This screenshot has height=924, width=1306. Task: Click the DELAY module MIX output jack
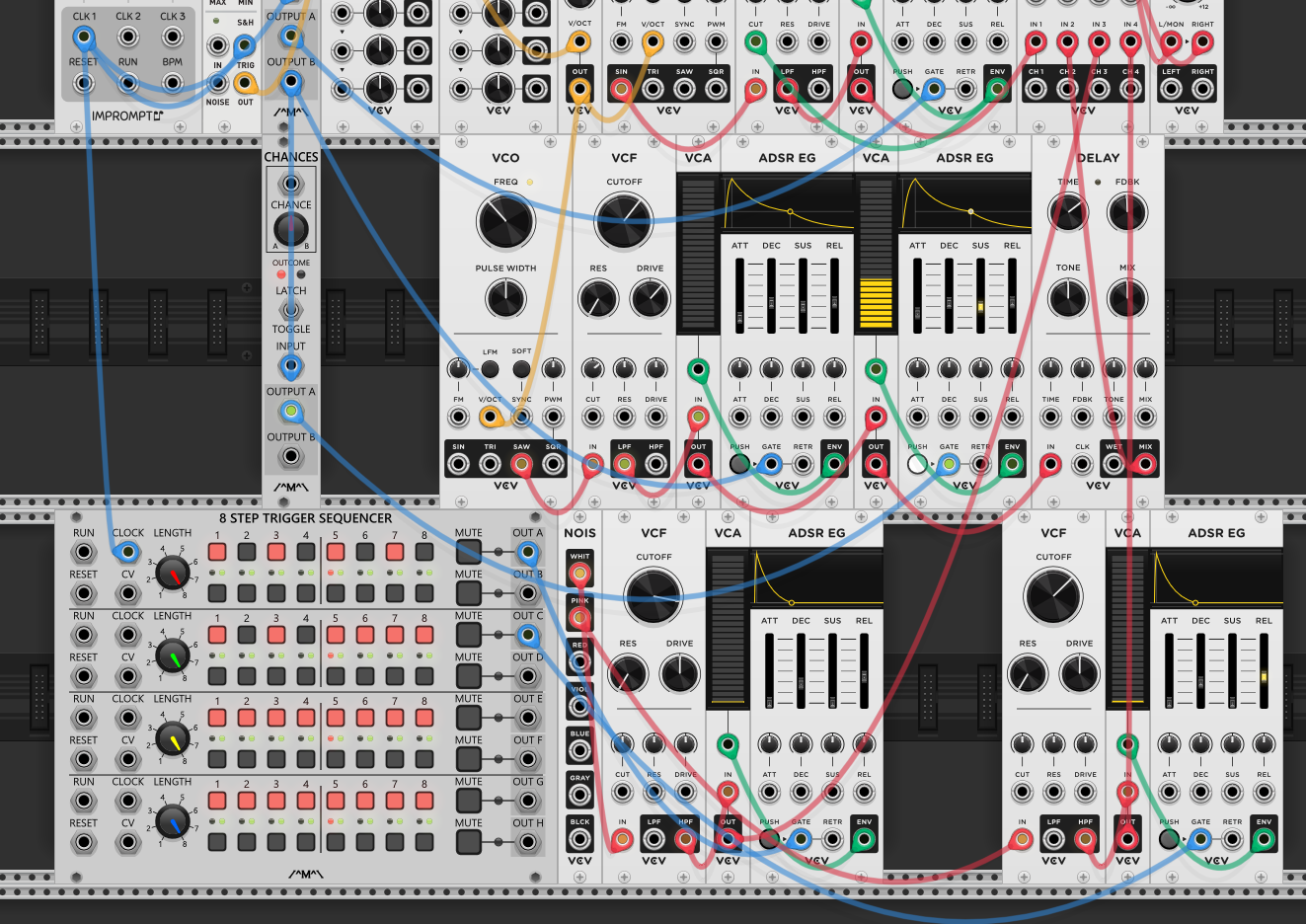1145,464
